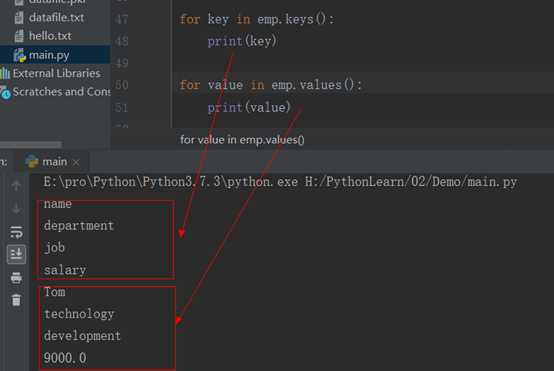The height and width of the screenshot is (371, 554).
Task: Click the External Libraries bar-chart icon
Action: pos(5,73)
